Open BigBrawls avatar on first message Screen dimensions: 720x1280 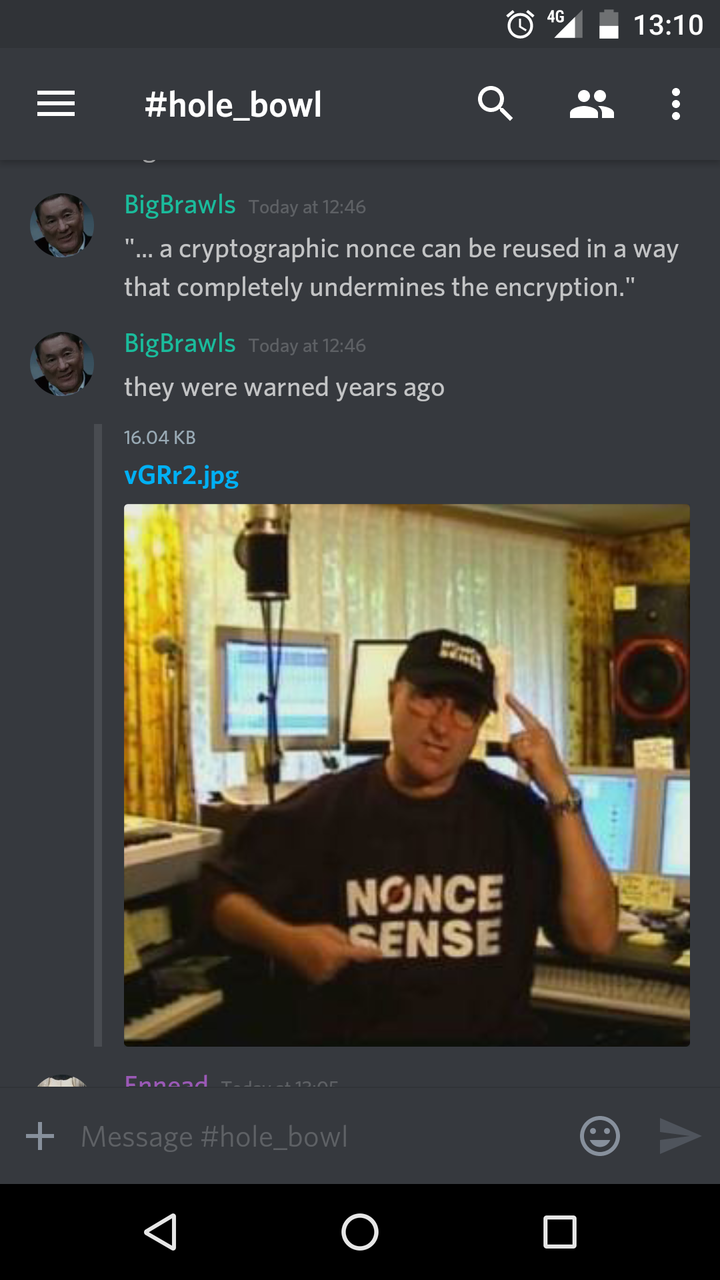(62, 225)
